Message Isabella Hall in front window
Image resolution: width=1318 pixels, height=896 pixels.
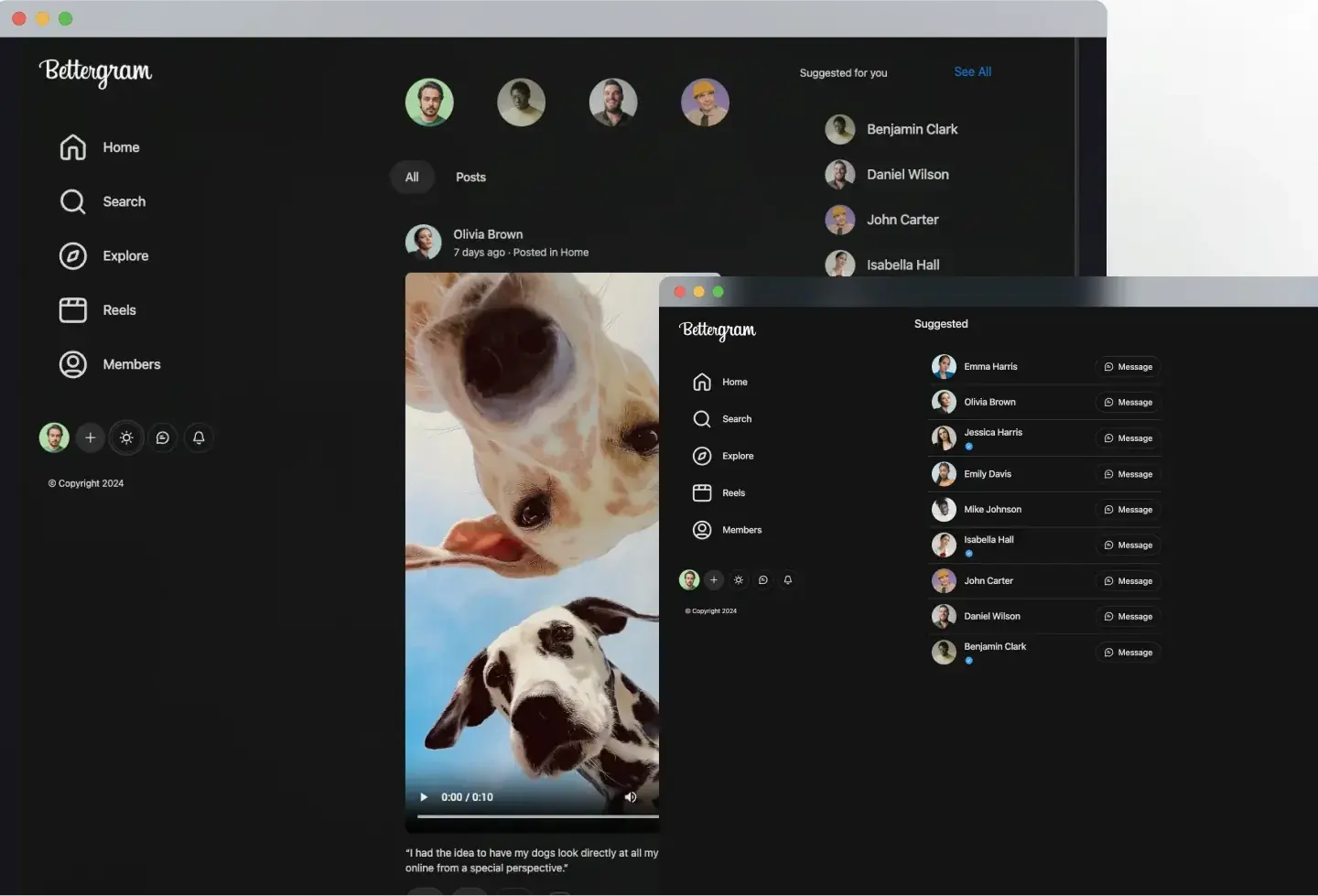point(1128,545)
